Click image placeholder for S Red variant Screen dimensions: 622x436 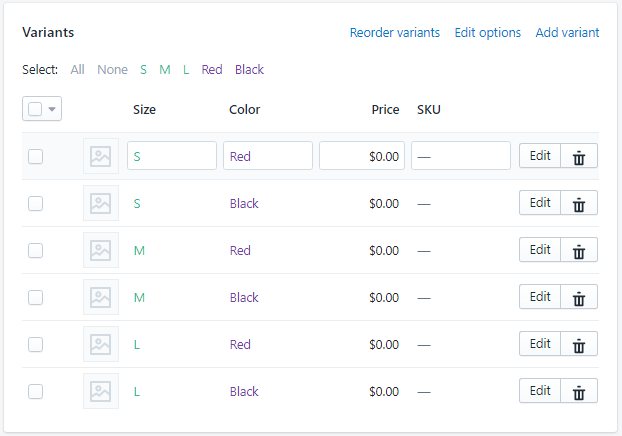tap(100, 156)
